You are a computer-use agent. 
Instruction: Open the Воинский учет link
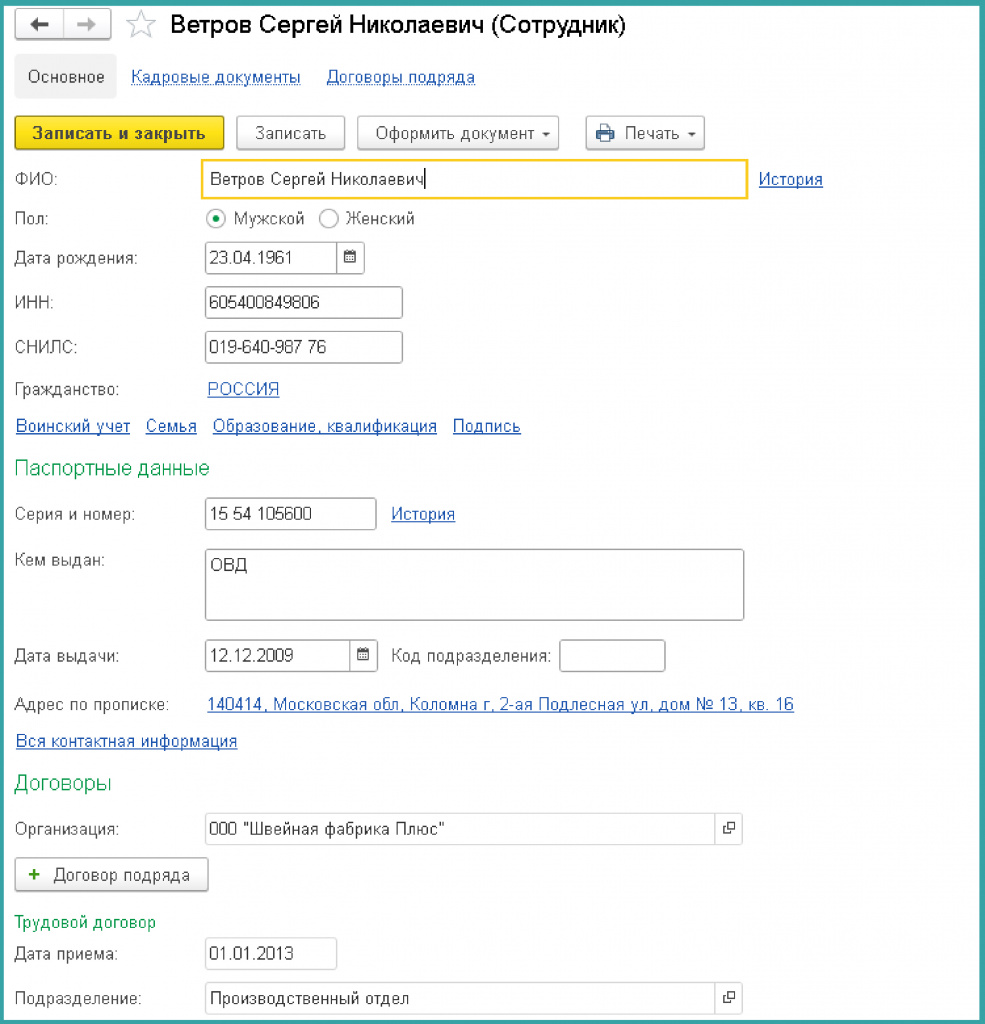[x=73, y=426]
